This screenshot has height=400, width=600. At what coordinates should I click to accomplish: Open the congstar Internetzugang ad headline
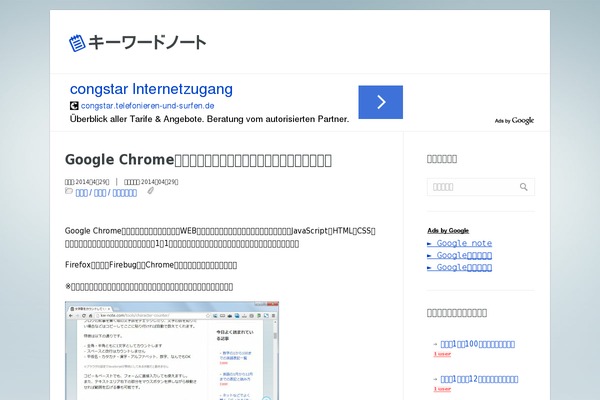click(151, 89)
